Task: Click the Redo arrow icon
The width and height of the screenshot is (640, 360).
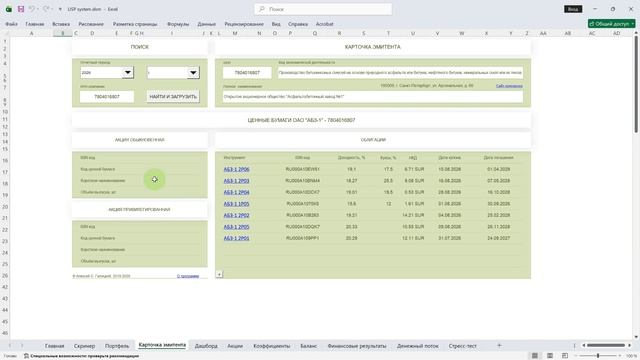Action: coord(46,9)
